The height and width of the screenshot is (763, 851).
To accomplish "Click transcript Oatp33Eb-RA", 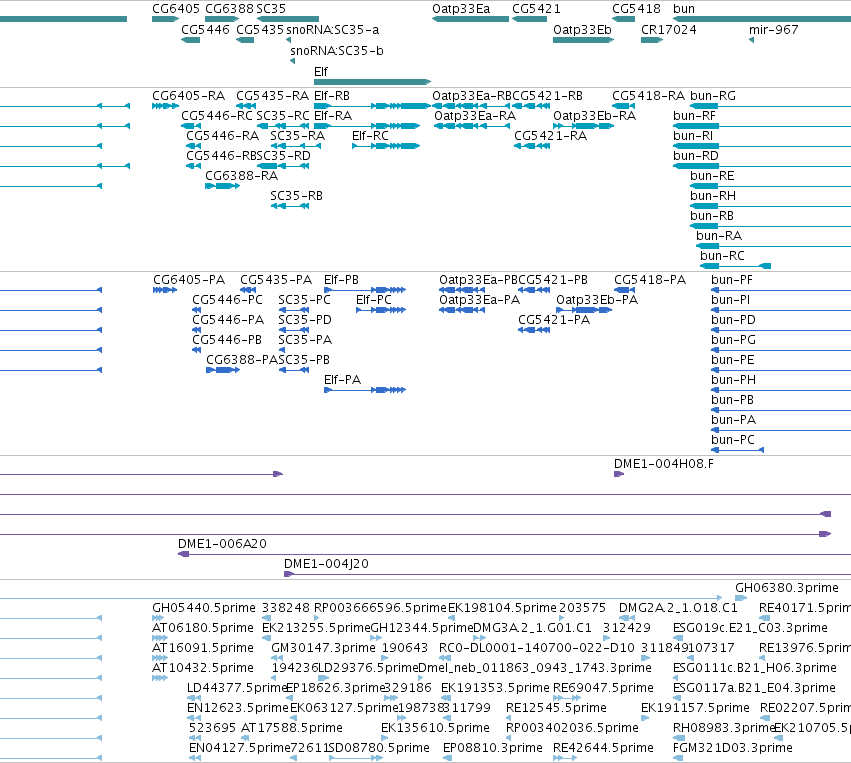I will point(583,126).
